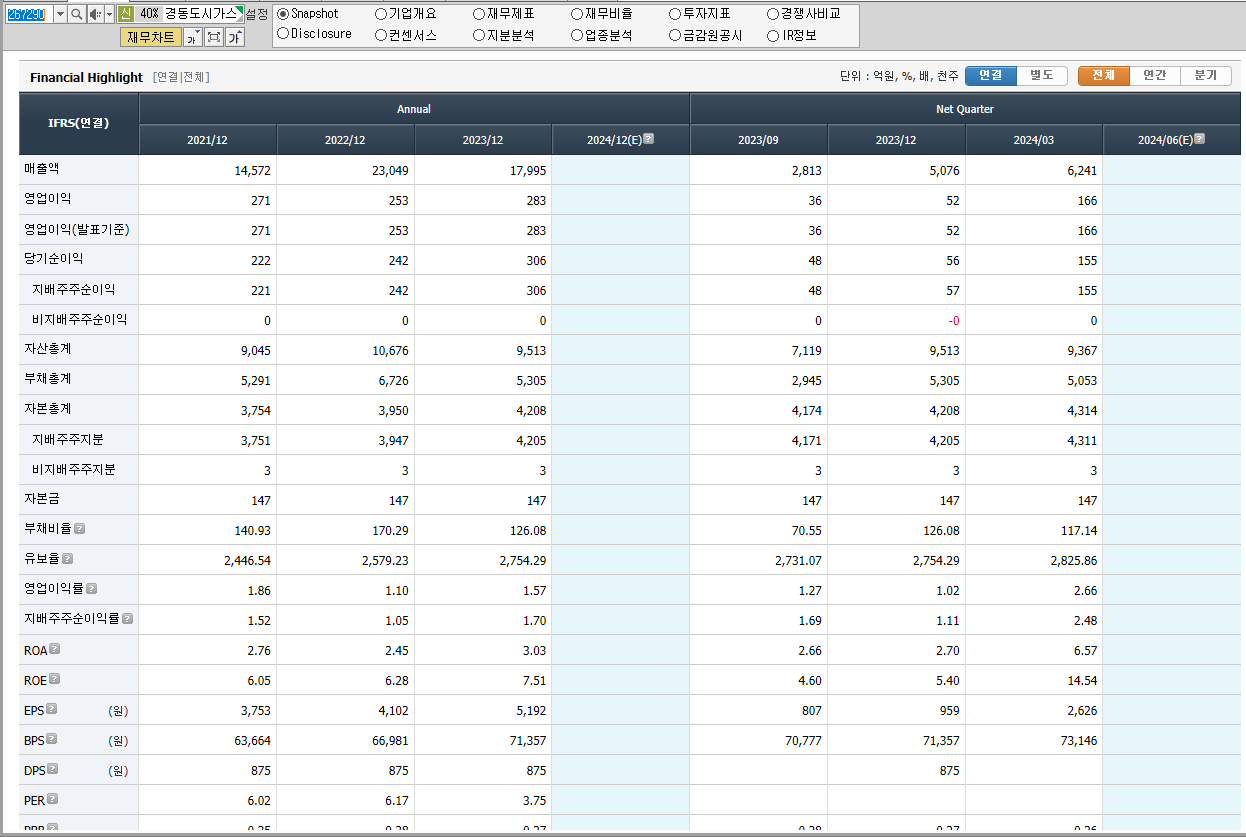
Task: Open dropdown arrow beside the speaker icon
Action: pyautogui.click(x=109, y=14)
